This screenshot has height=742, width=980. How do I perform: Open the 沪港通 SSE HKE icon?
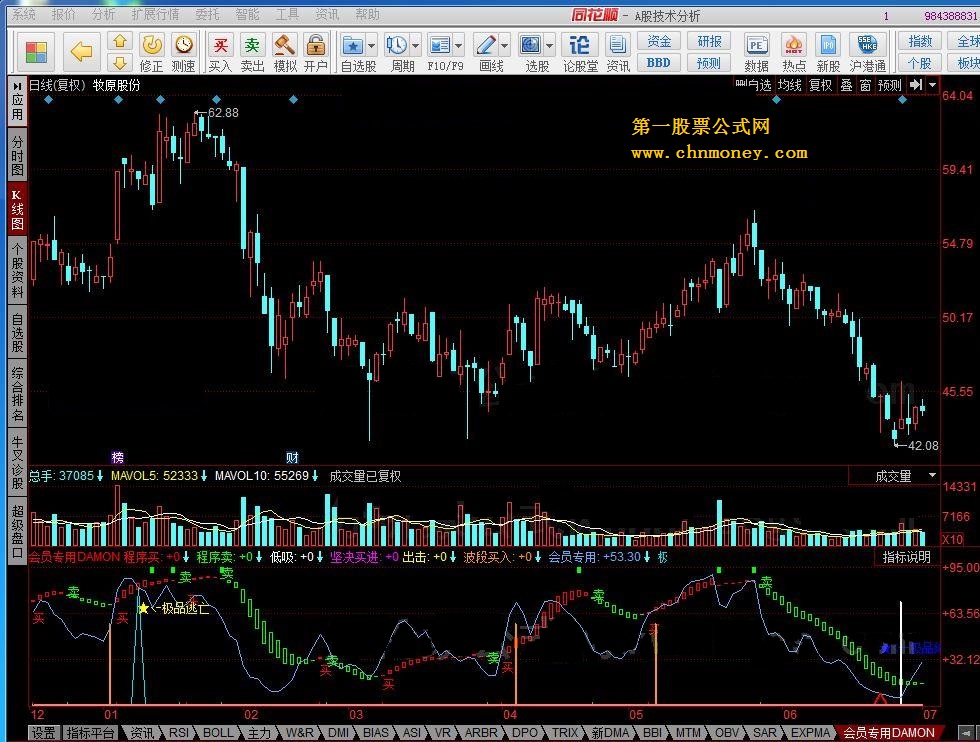coord(868,53)
